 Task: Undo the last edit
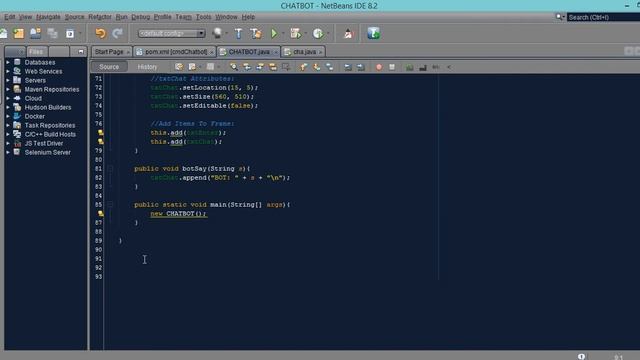(x=100, y=33)
